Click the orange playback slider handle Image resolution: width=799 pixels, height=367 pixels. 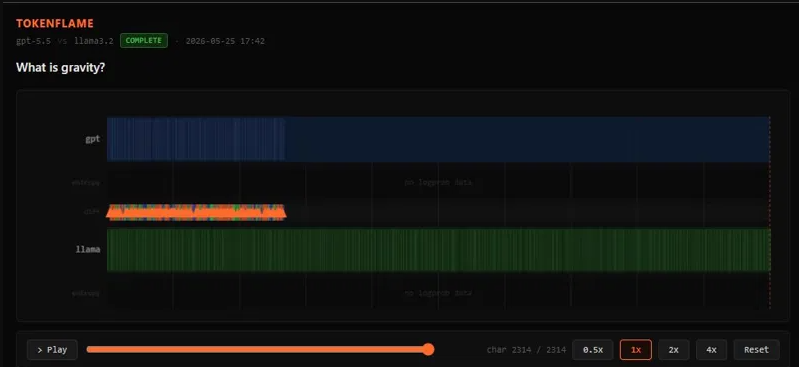(429, 349)
